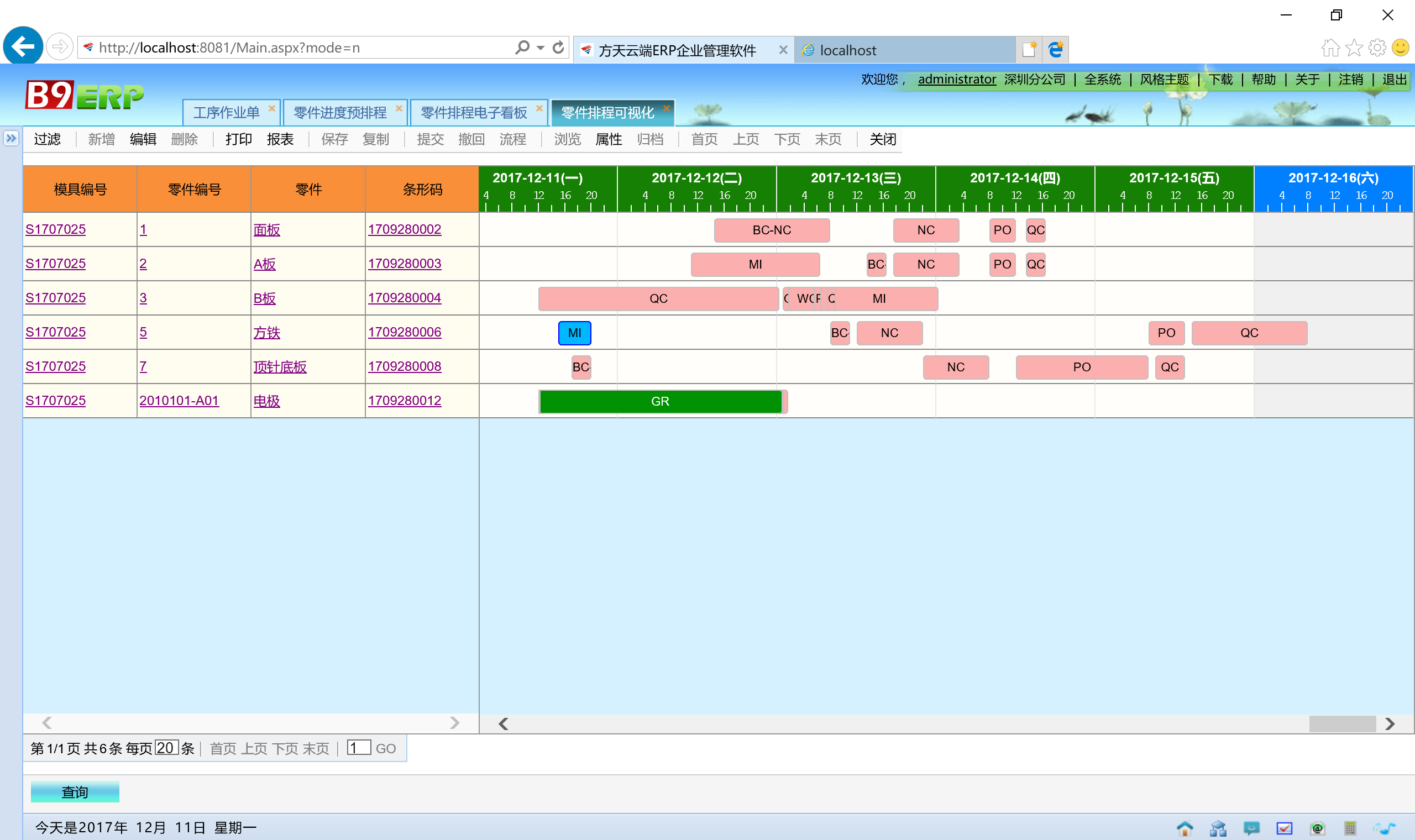Close the 零件进度预排程 tab

399,108
